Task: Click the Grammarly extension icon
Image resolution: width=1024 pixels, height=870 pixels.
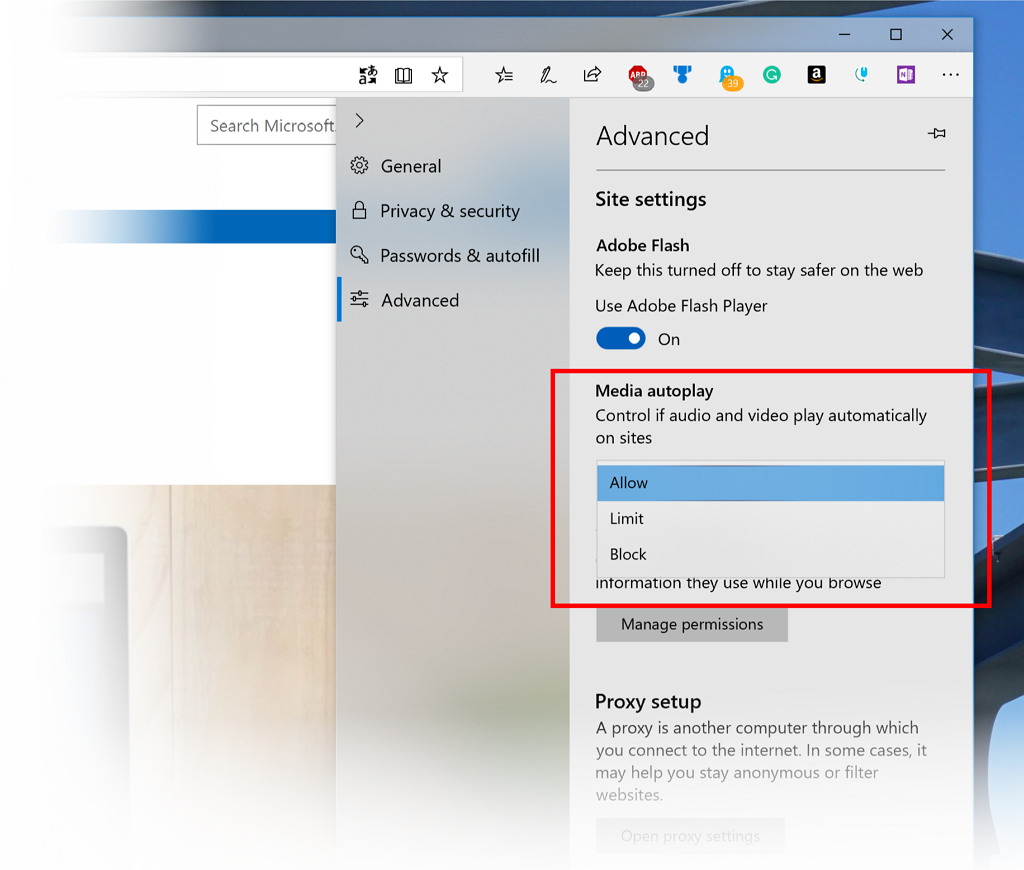Action: click(772, 75)
